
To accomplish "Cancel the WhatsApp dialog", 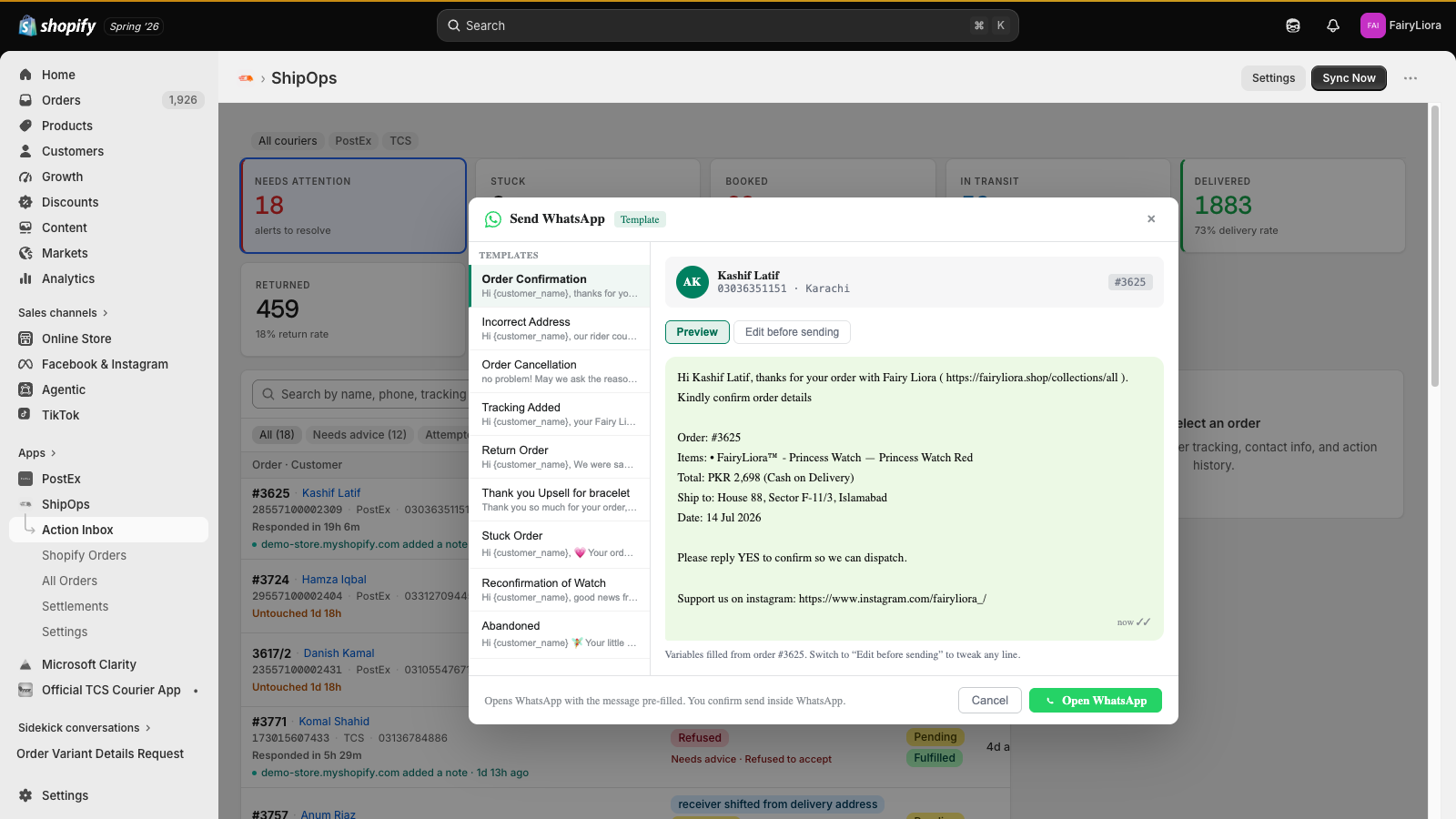I will tap(990, 701).
